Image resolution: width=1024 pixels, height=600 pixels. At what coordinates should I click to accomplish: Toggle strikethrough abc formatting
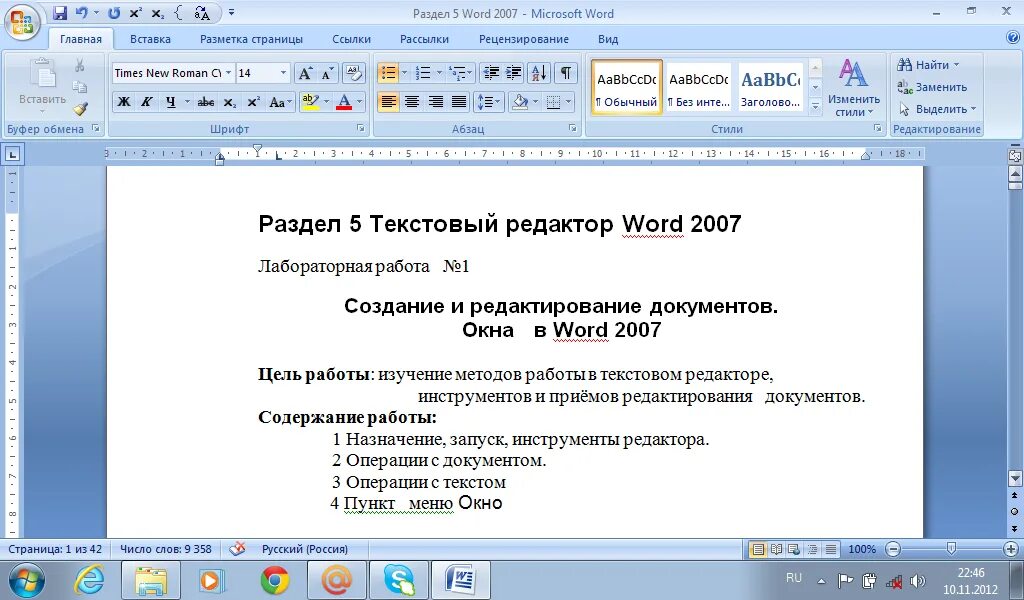[x=206, y=102]
